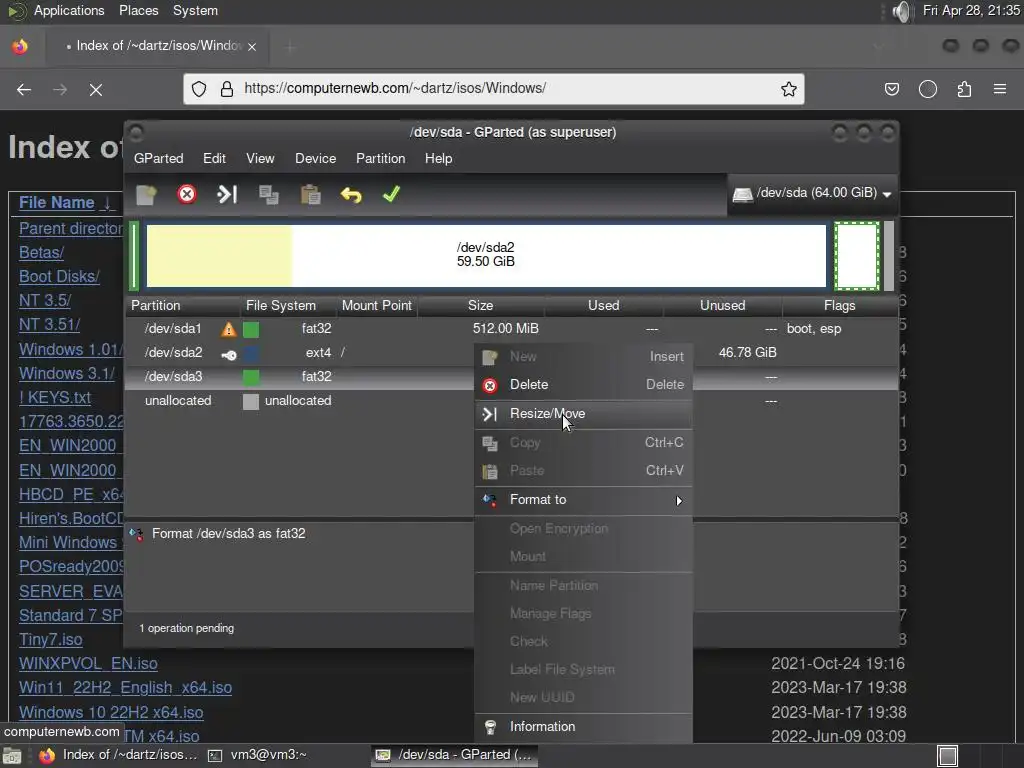Click the key lock icon on /dev/sda2
Image resolution: width=1024 pixels, height=768 pixels.
pos(229,354)
